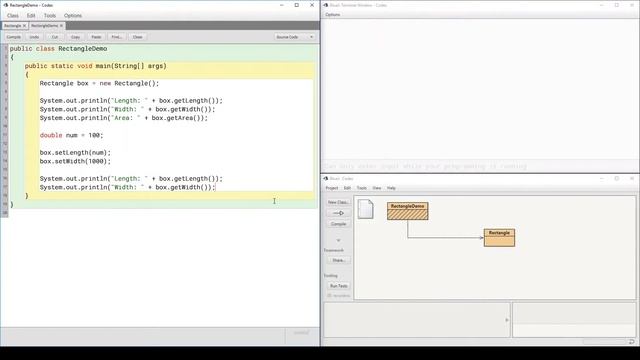The image size is (640, 360).
Task: Click the Compile button in the main window
Action: click(x=338, y=224)
